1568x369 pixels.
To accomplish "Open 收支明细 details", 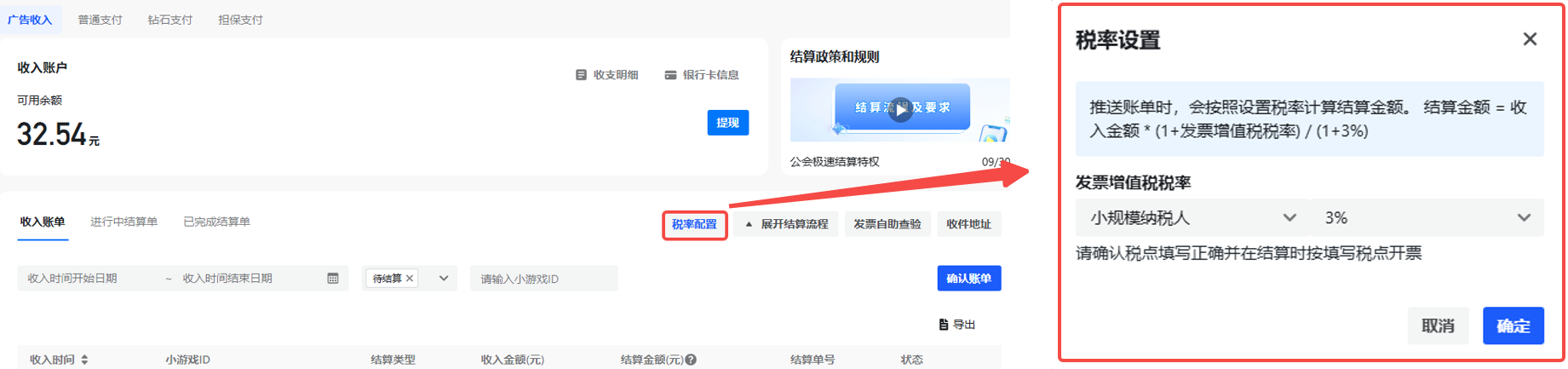I will click(x=606, y=75).
